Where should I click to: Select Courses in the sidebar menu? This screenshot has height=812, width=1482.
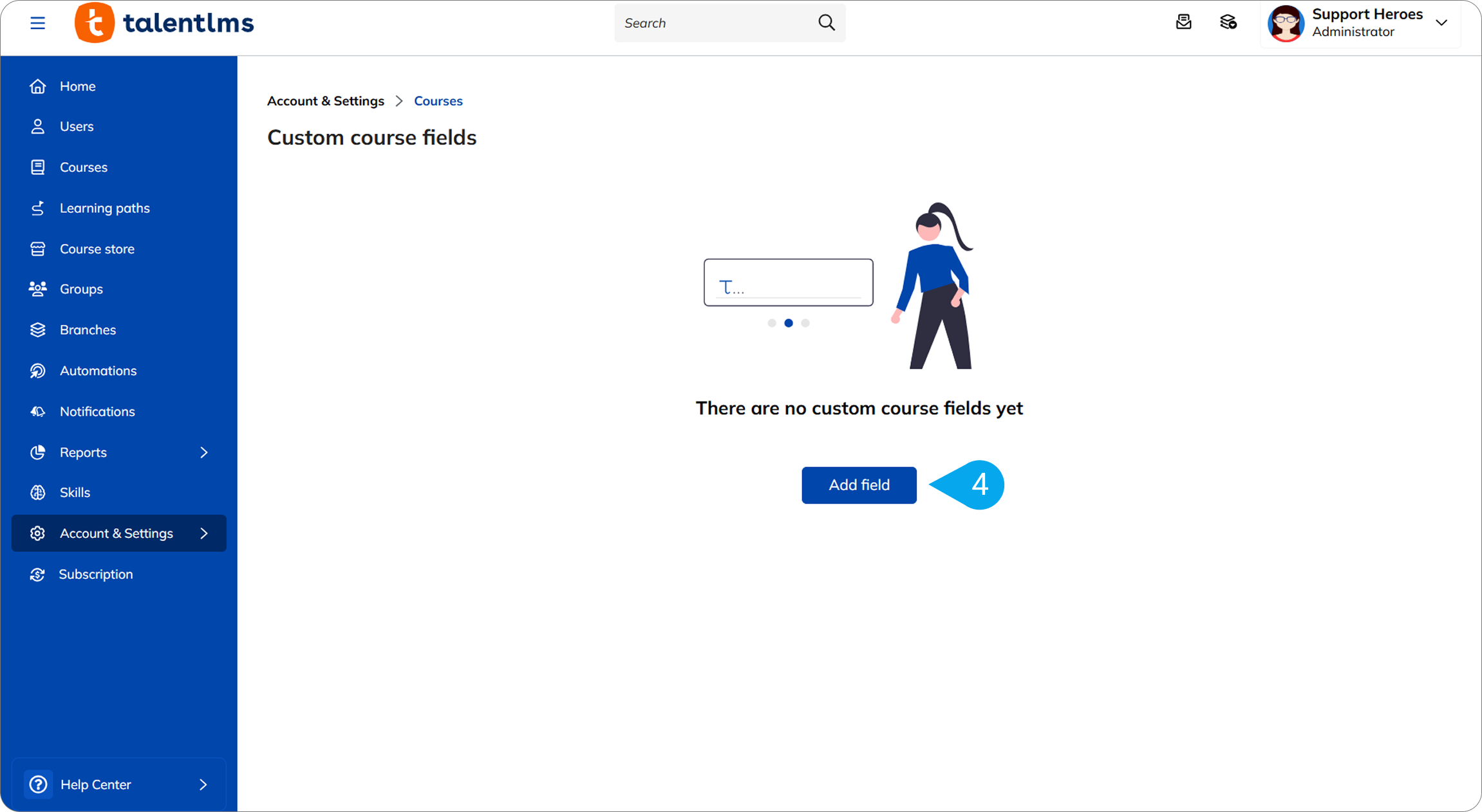pyautogui.click(x=83, y=167)
